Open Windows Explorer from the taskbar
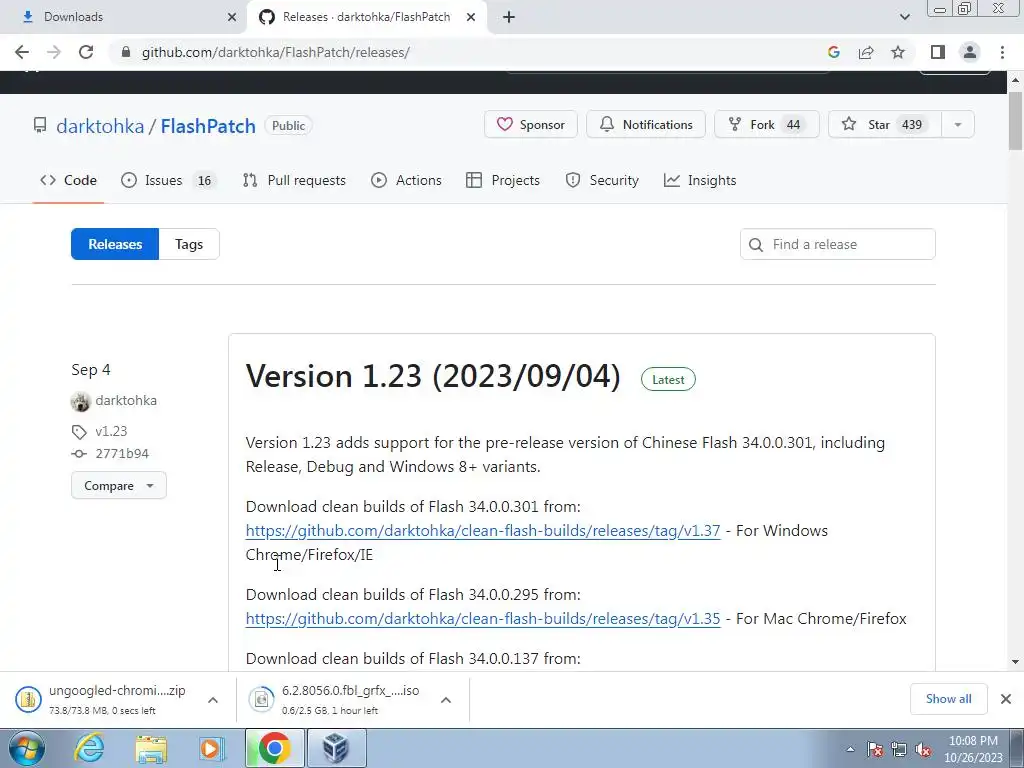Screen dimensions: 1024x768 coord(151,749)
